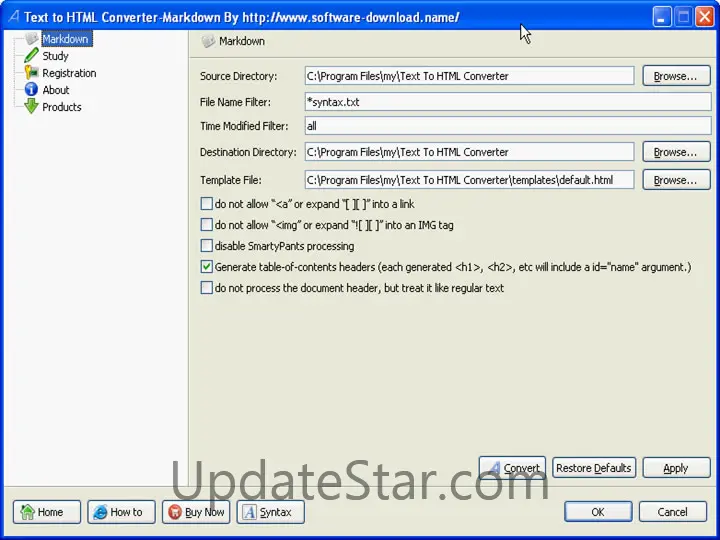
Task: Click the Buy Now button
Action: pos(196,512)
